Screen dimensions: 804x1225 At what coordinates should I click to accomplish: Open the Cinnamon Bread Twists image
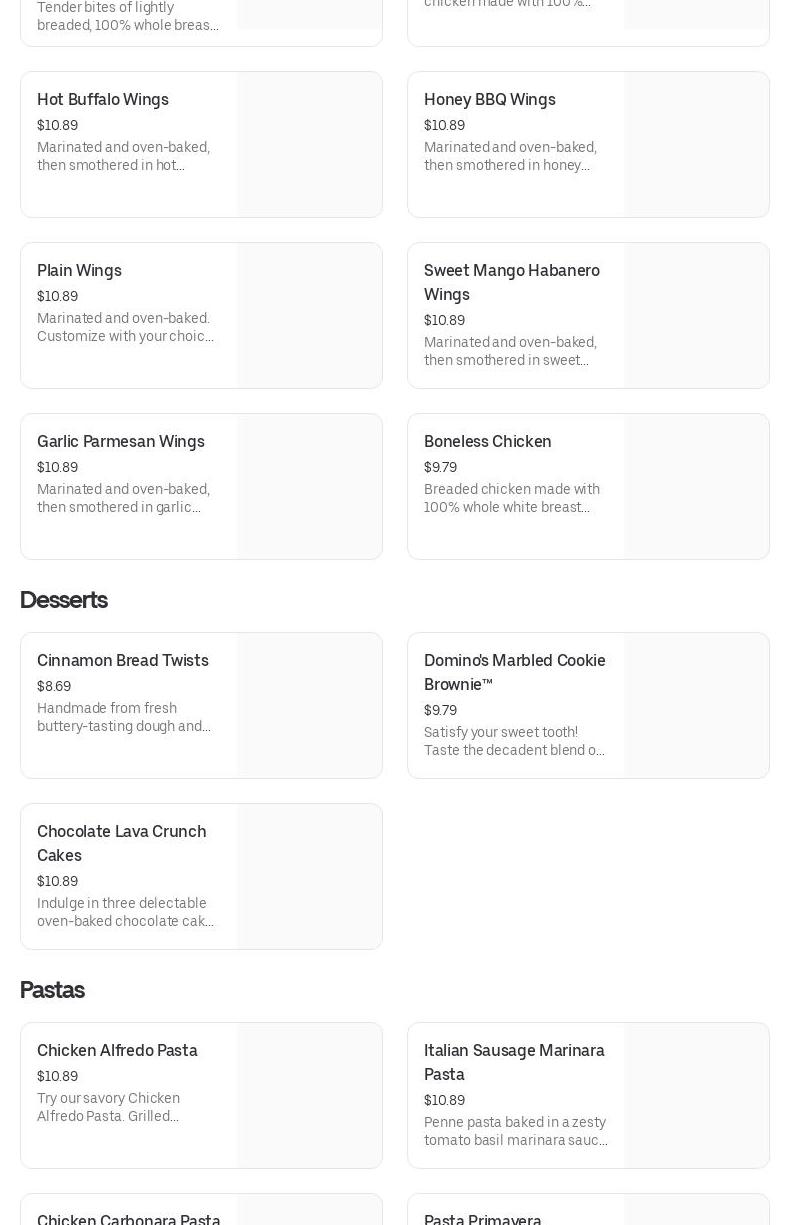(309, 706)
